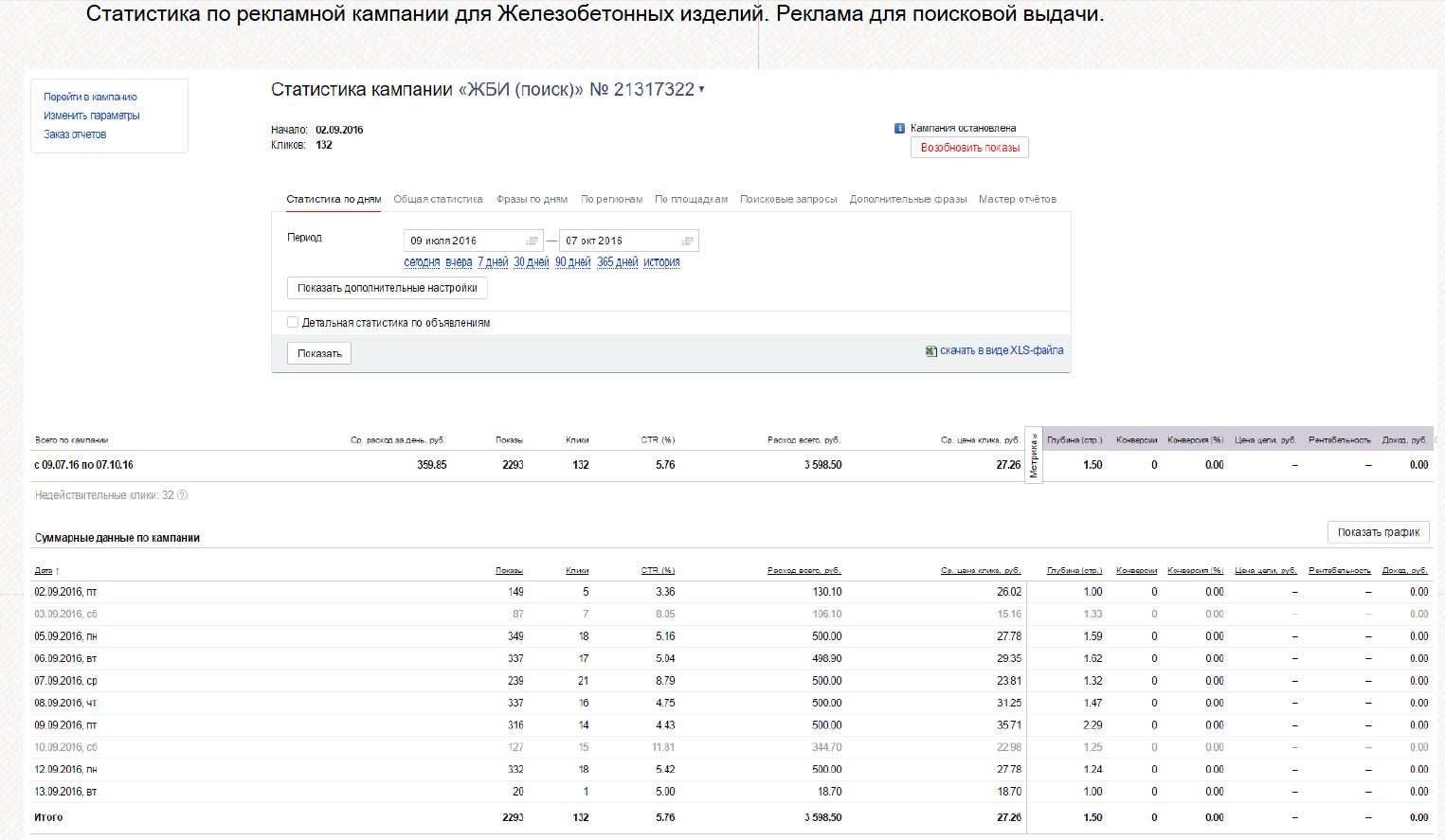
Task: Click the Показать button under the checkbox
Action: coord(319,353)
